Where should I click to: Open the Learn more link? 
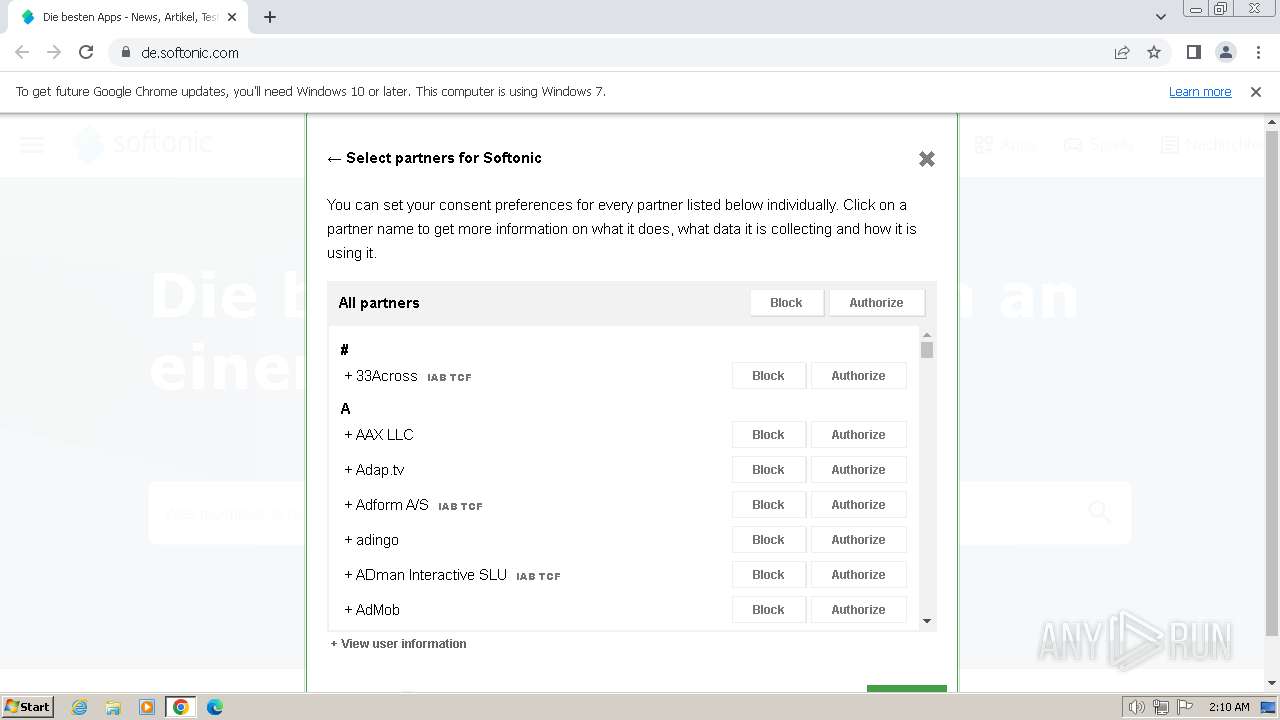point(1200,92)
